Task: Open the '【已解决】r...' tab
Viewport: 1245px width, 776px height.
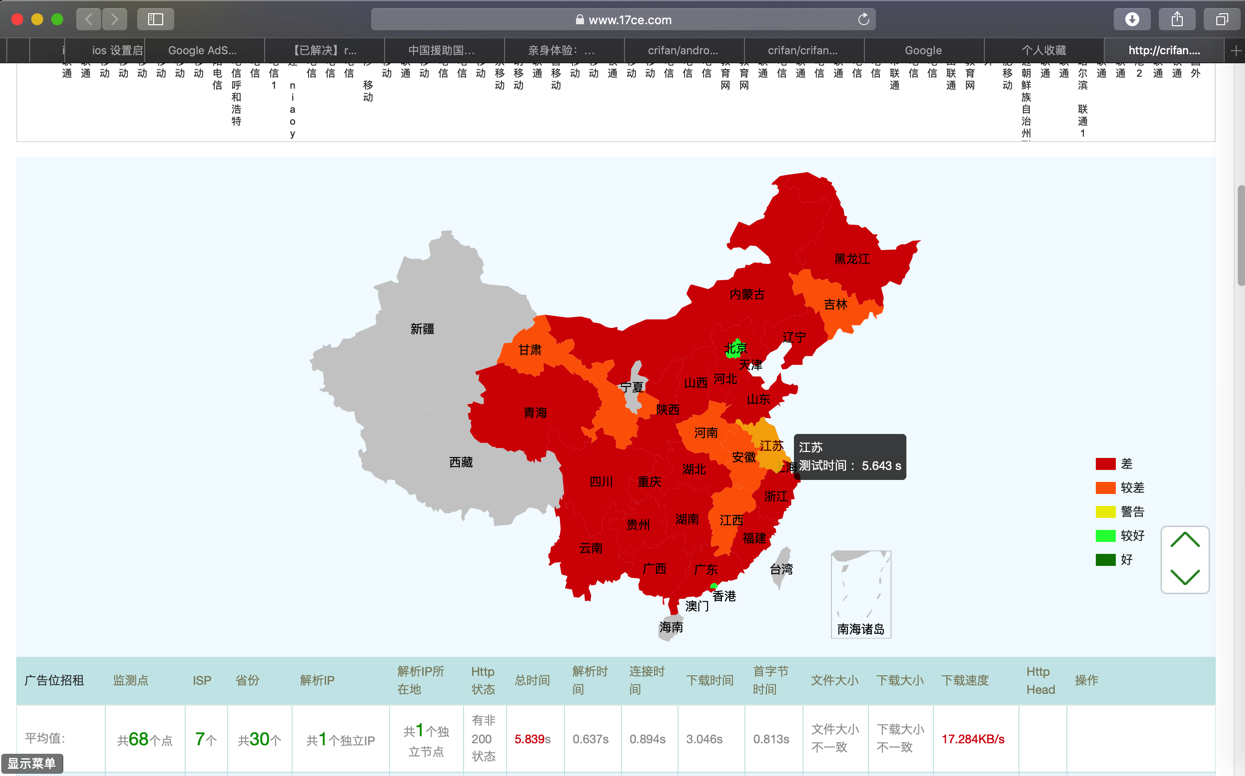Action: 324,50
